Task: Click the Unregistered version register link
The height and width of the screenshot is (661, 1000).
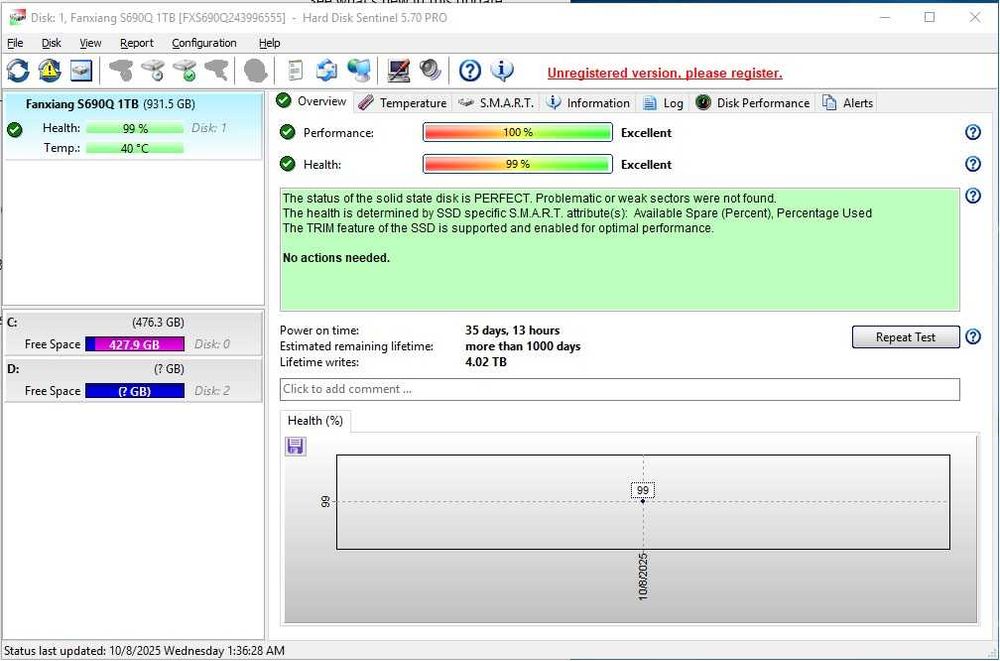Action: (x=665, y=73)
